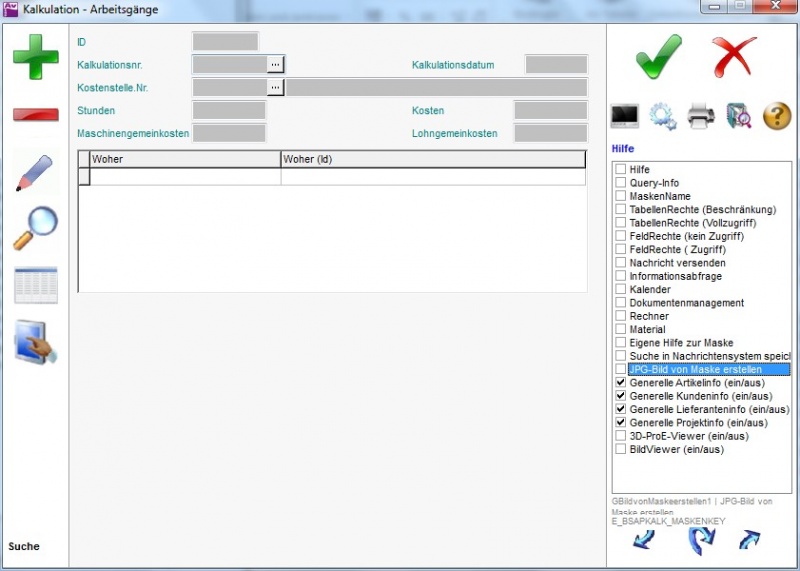This screenshot has width=800, height=571.
Task: Open search with the magnifying glass icon
Action: (35, 229)
